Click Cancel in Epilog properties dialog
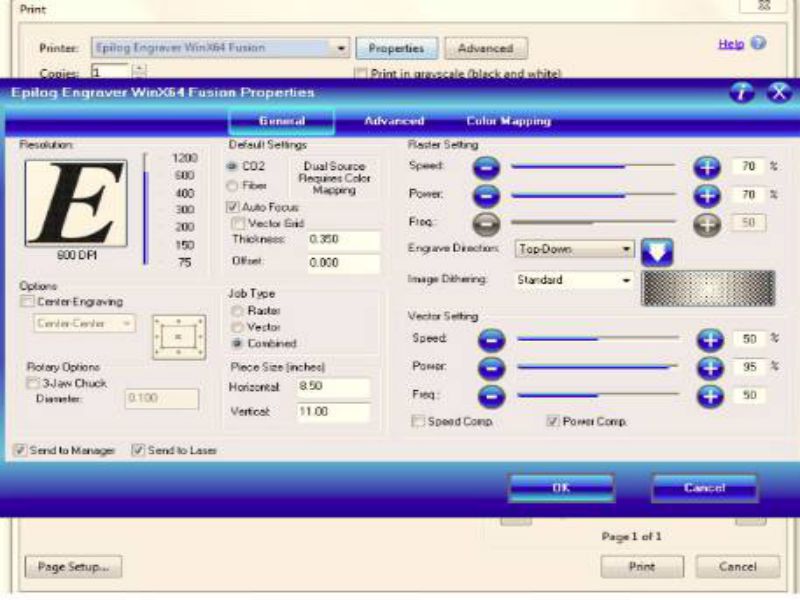 (704, 488)
